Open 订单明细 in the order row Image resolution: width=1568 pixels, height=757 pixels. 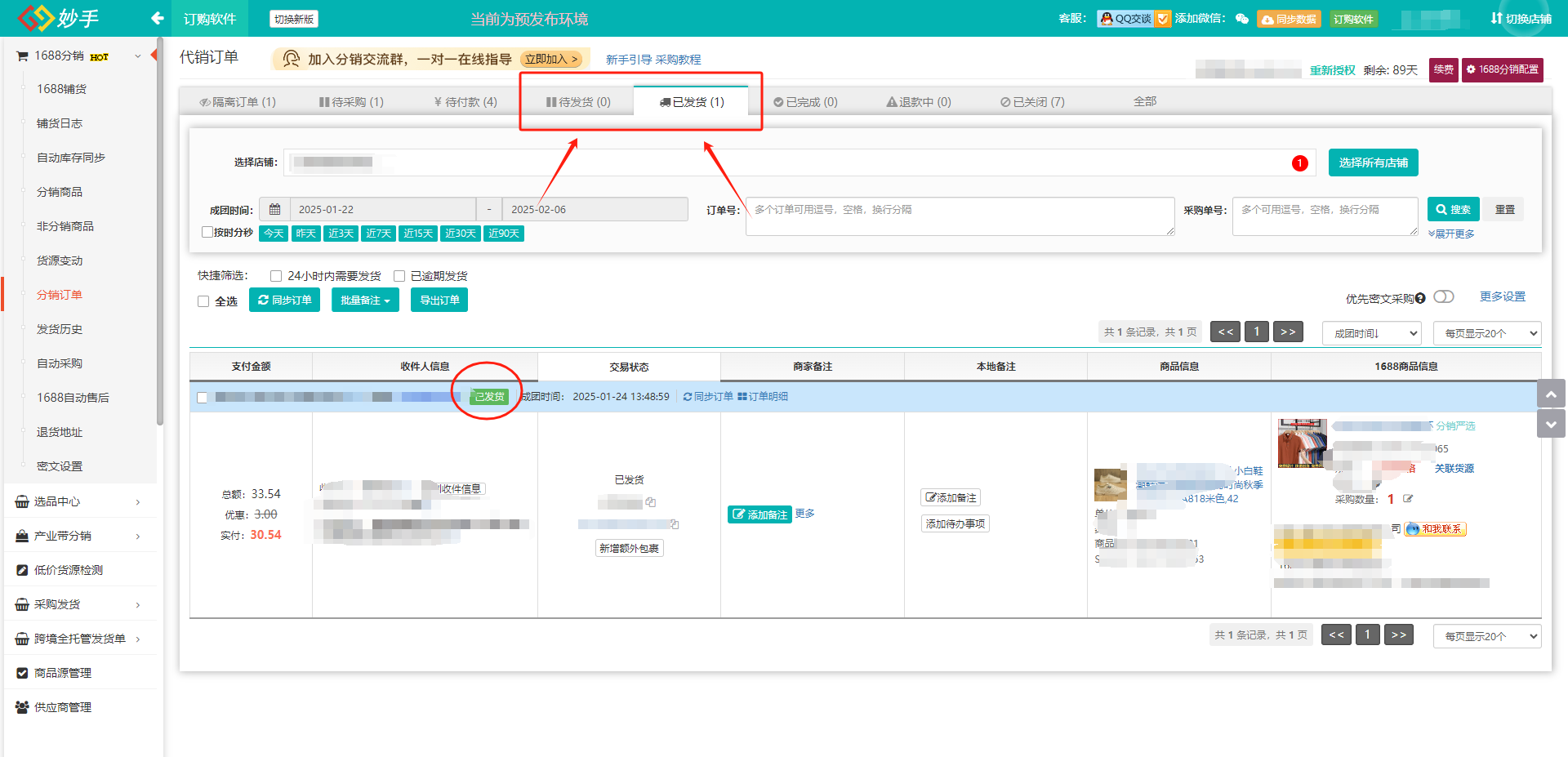point(763,397)
